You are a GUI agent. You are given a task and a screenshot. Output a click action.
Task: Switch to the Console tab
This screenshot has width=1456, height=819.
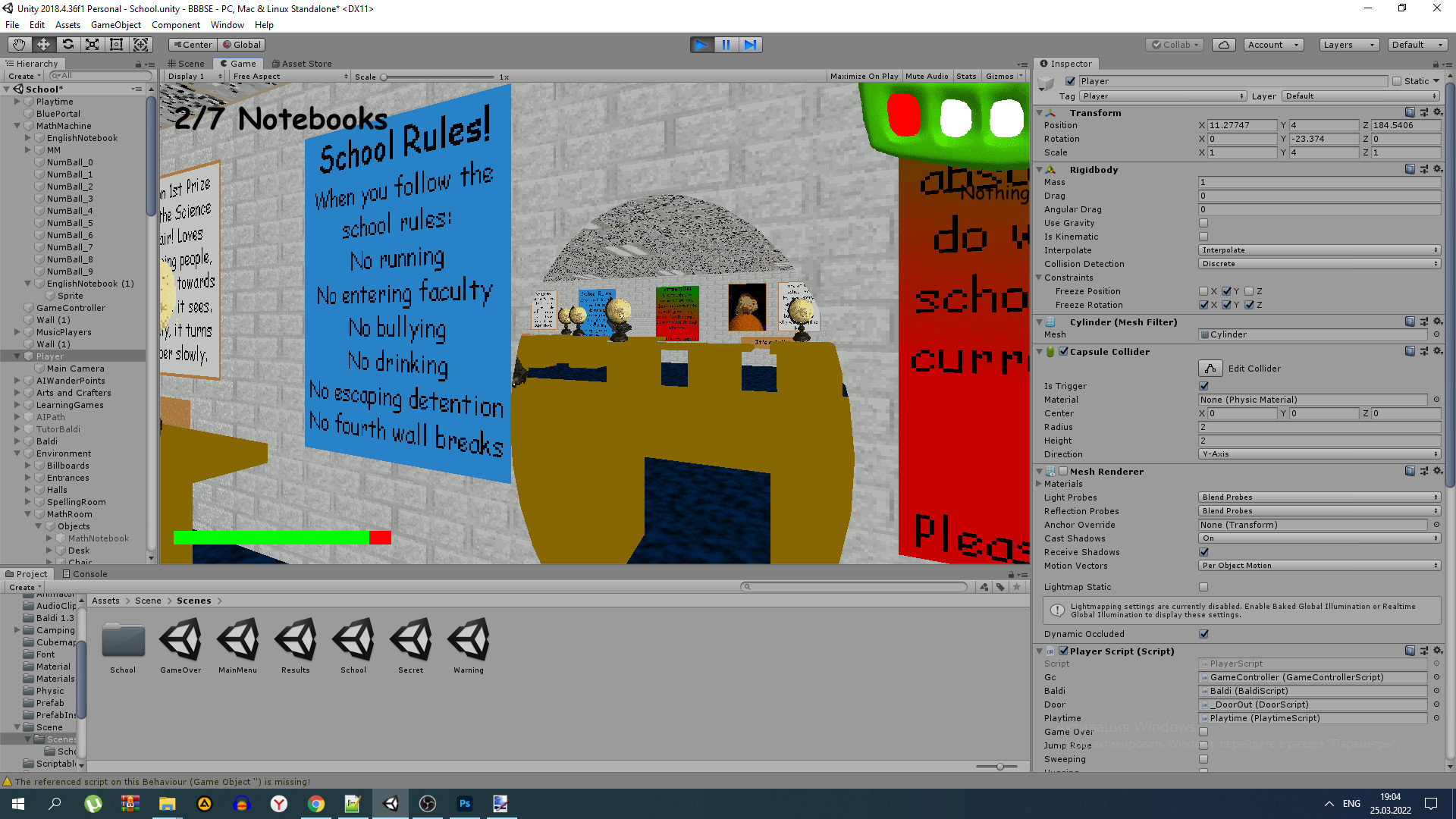click(85, 574)
